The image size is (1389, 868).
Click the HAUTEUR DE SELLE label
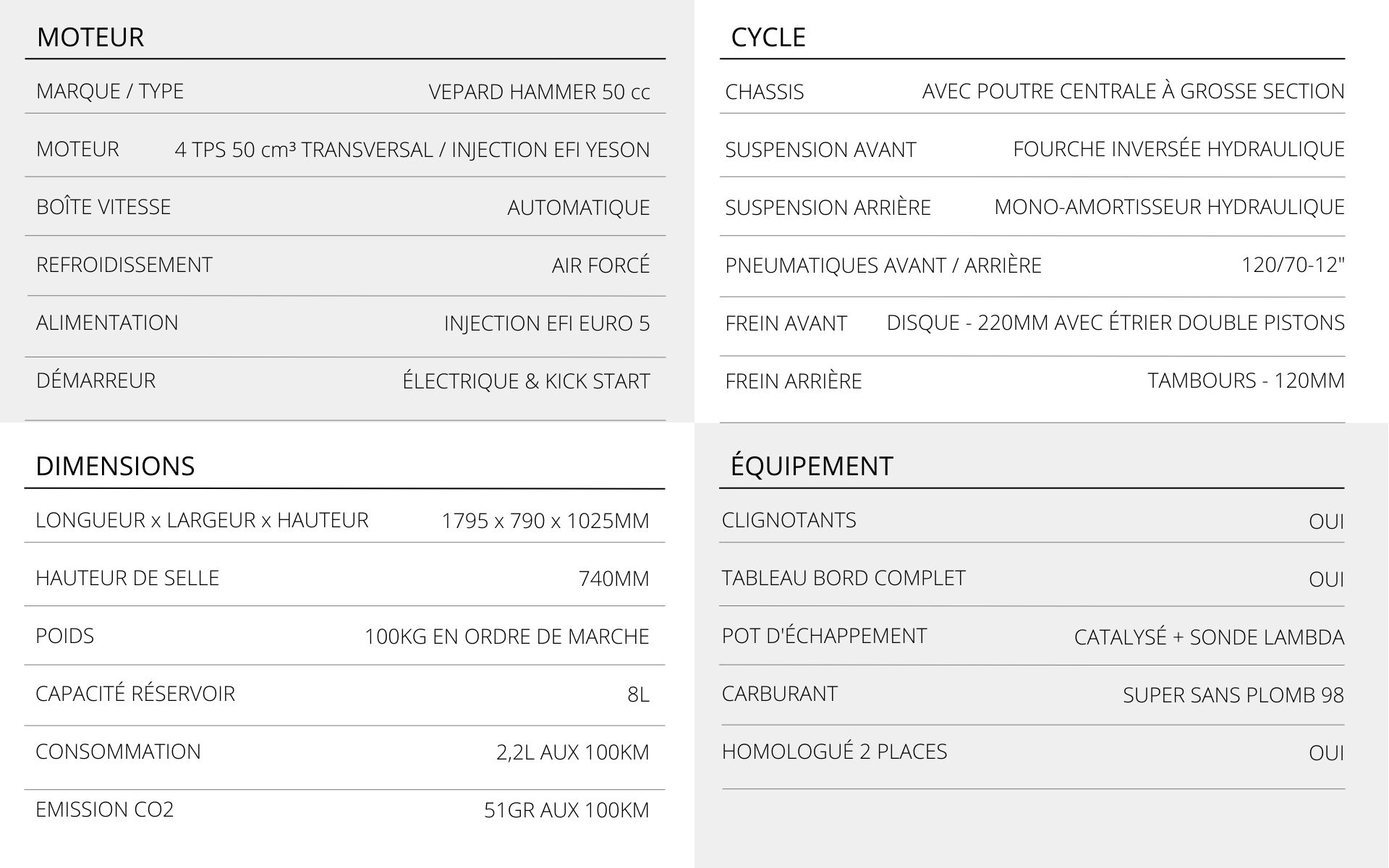[x=127, y=578]
